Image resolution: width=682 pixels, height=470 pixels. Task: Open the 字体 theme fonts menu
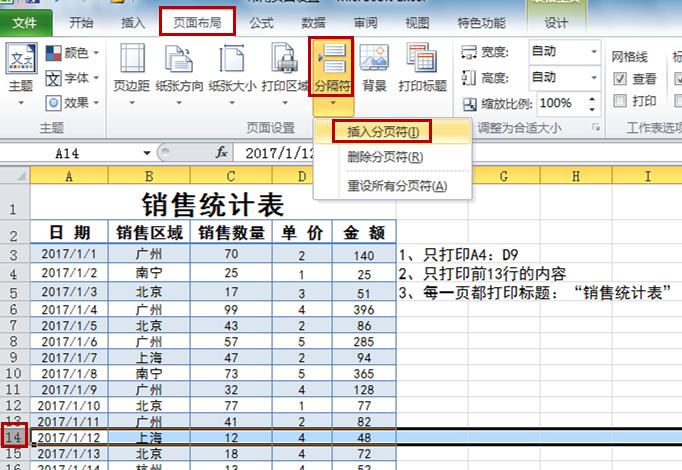(72, 78)
